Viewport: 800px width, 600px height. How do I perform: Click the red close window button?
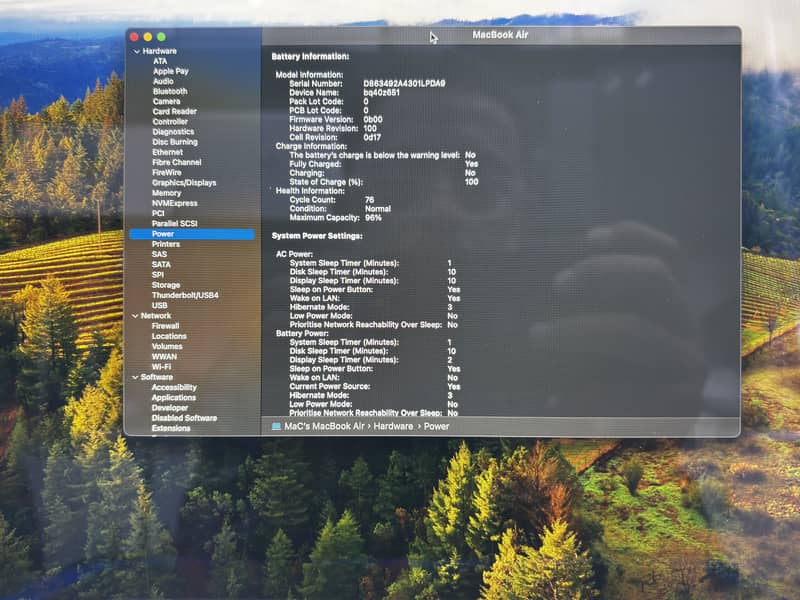click(135, 37)
